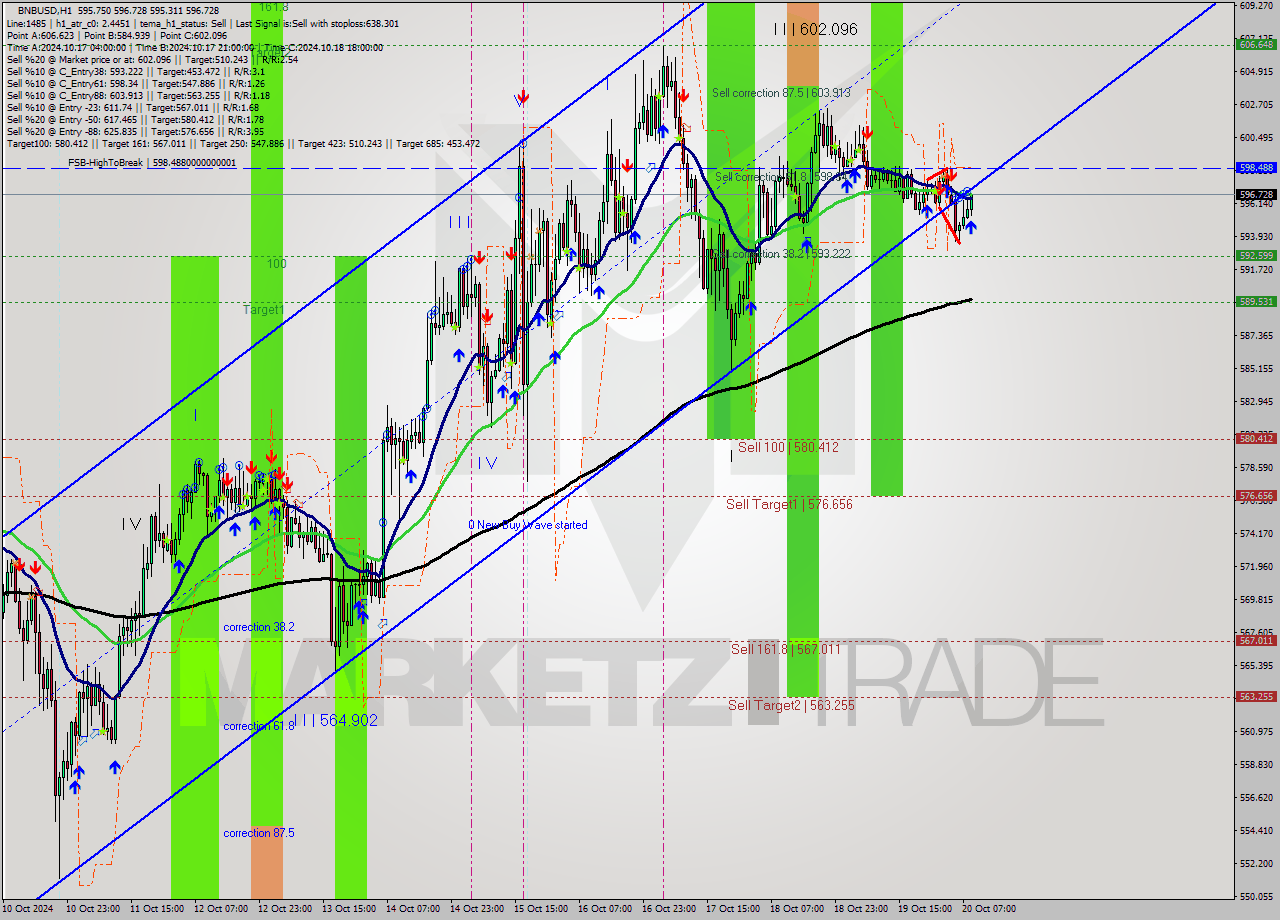1280x920 pixels.
Task: Click the '11 Oct 15:00' time axis label
Action: pos(155,909)
